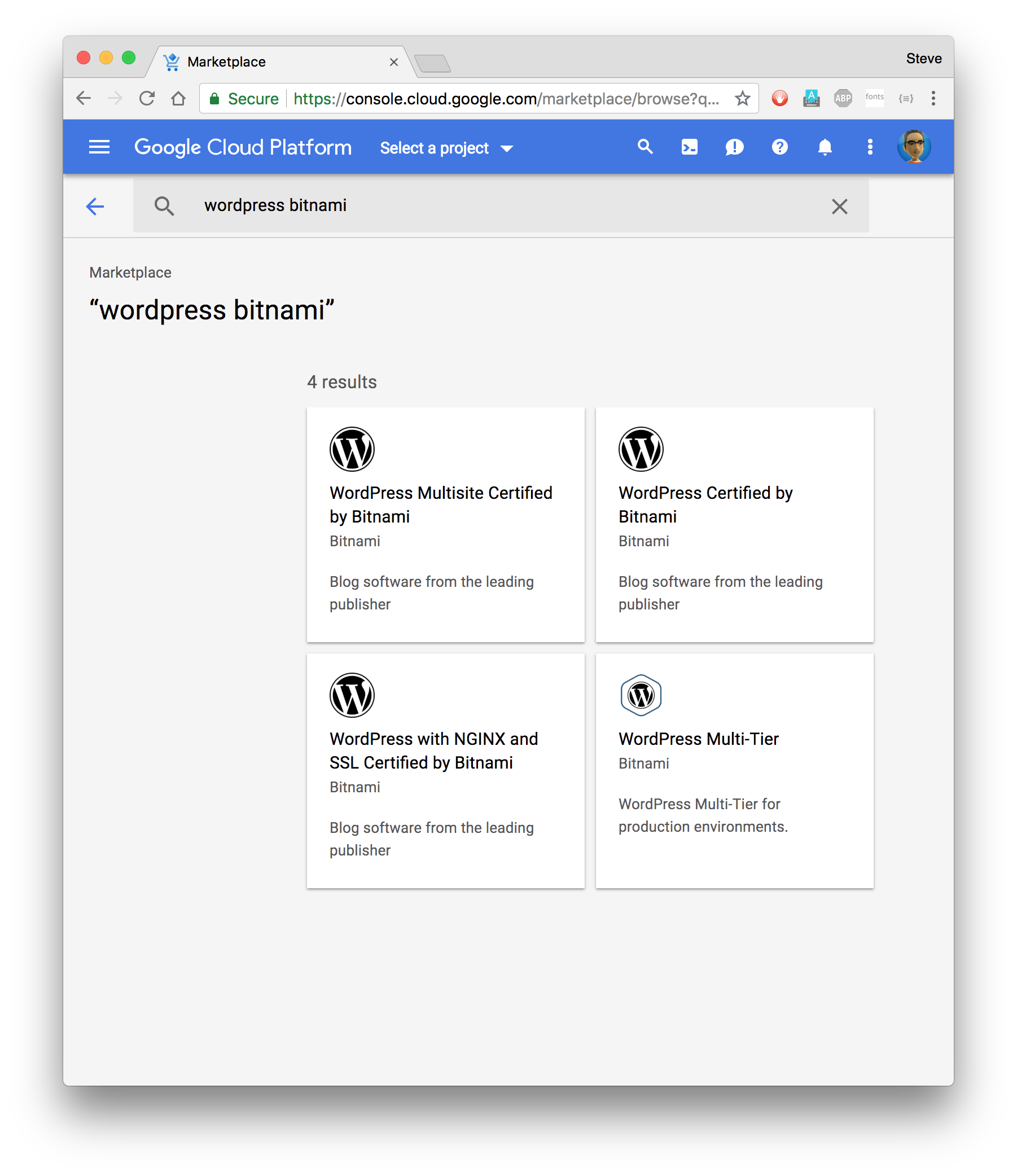Open the send feedback icon
This screenshot has width=1017, height=1176.
pyautogui.click(x=734, y=148)
